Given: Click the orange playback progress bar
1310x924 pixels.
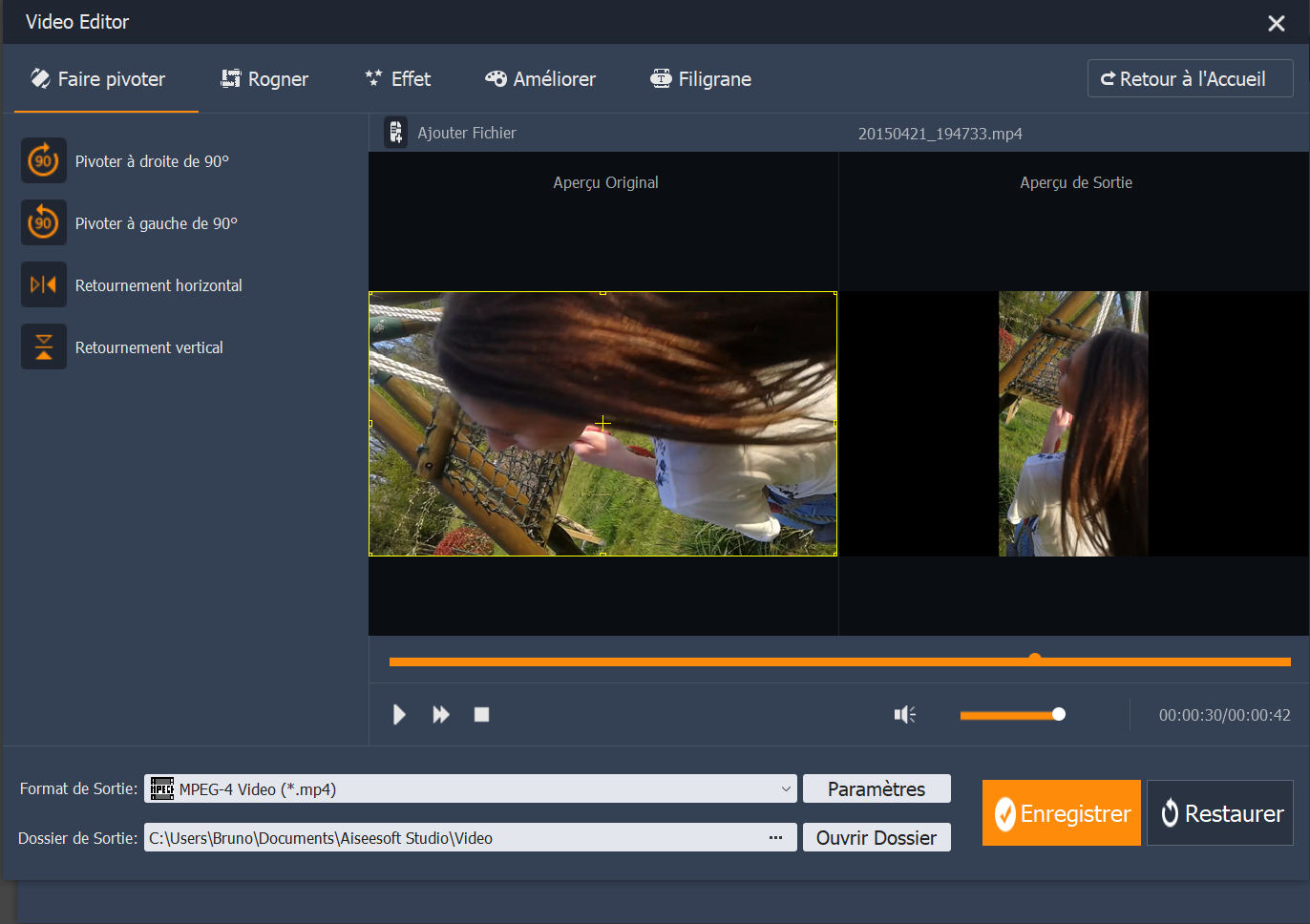Looking at the screenshot, I should pyautogui.click(x=840, y=661).
